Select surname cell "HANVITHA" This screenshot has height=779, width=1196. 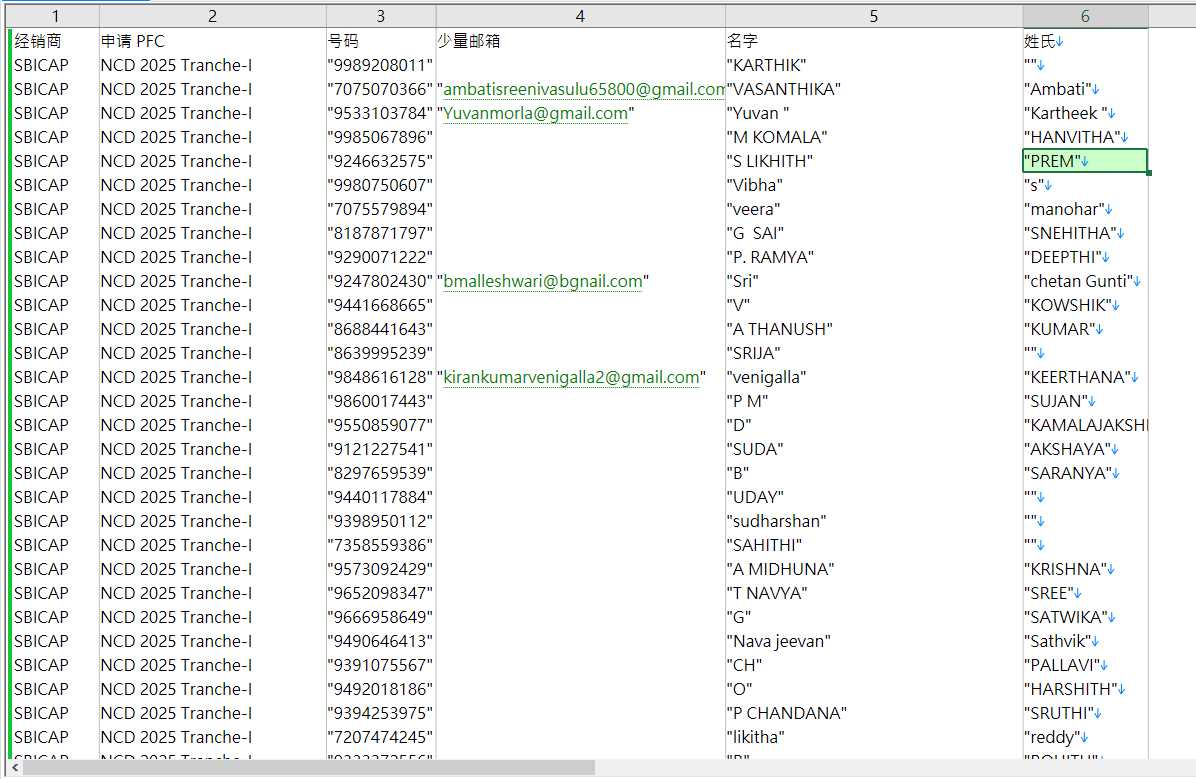[x=1085, y=137]
